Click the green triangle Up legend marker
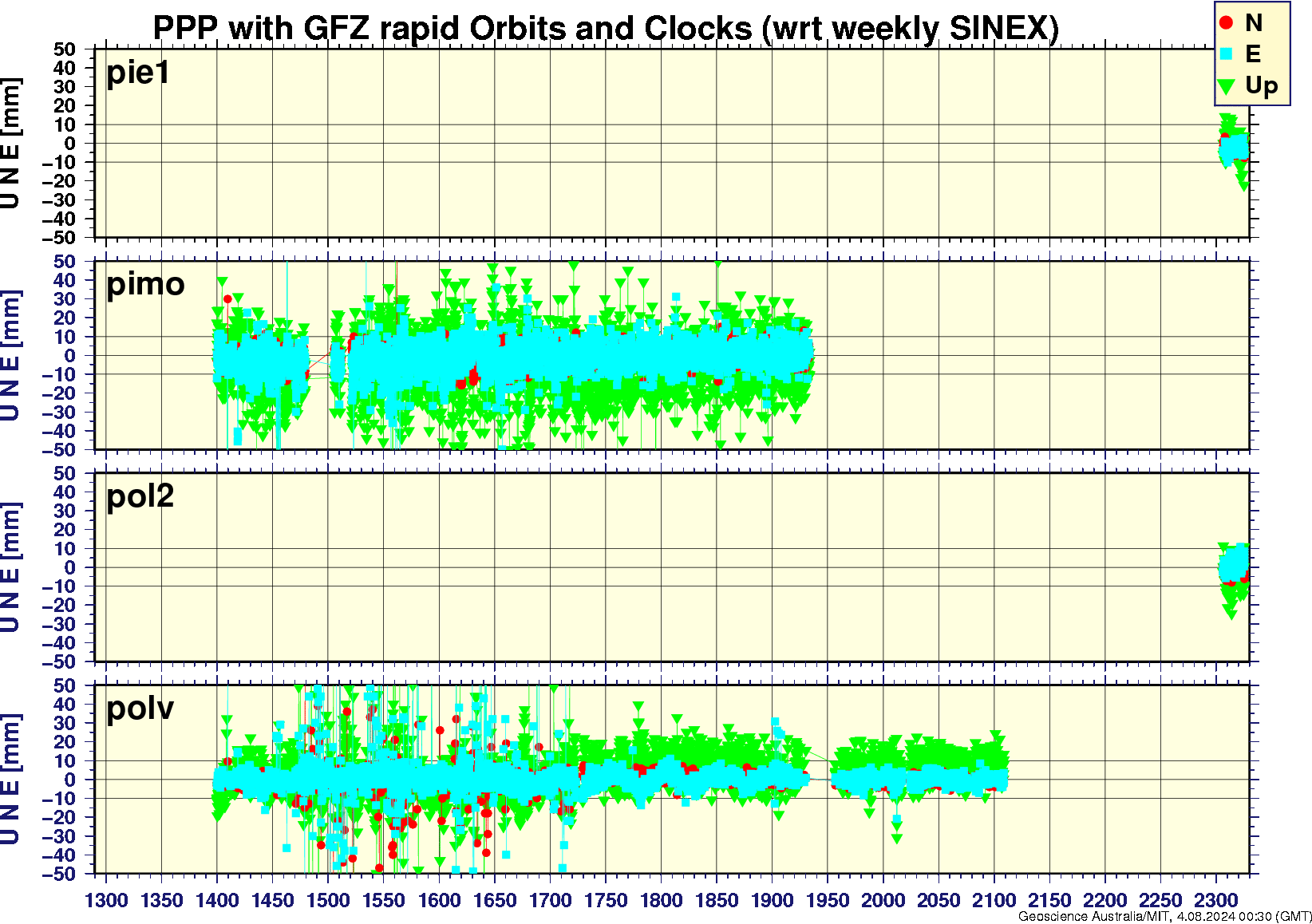The image size is (1312, 924). 1227,85
